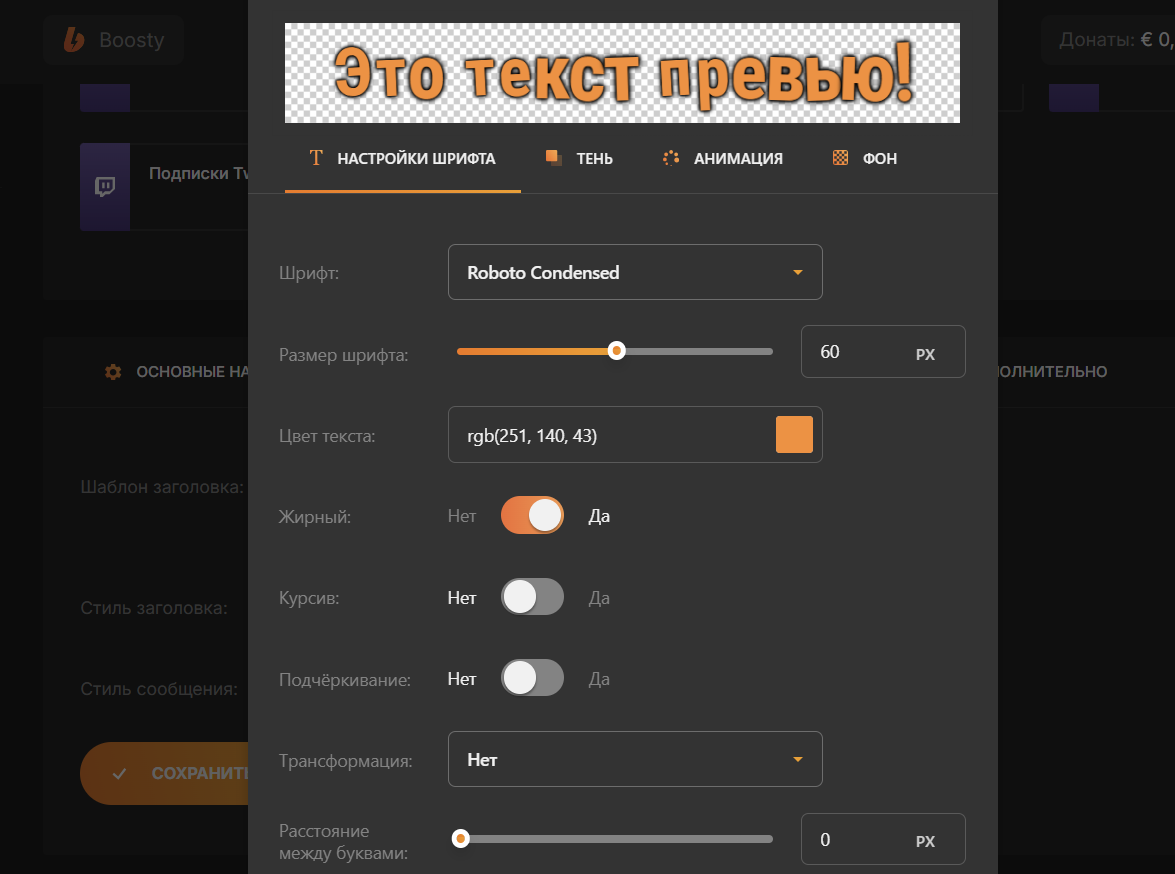Click the Нет label next to Подчёркивание

pyautogui.click(x=462, y=679)
